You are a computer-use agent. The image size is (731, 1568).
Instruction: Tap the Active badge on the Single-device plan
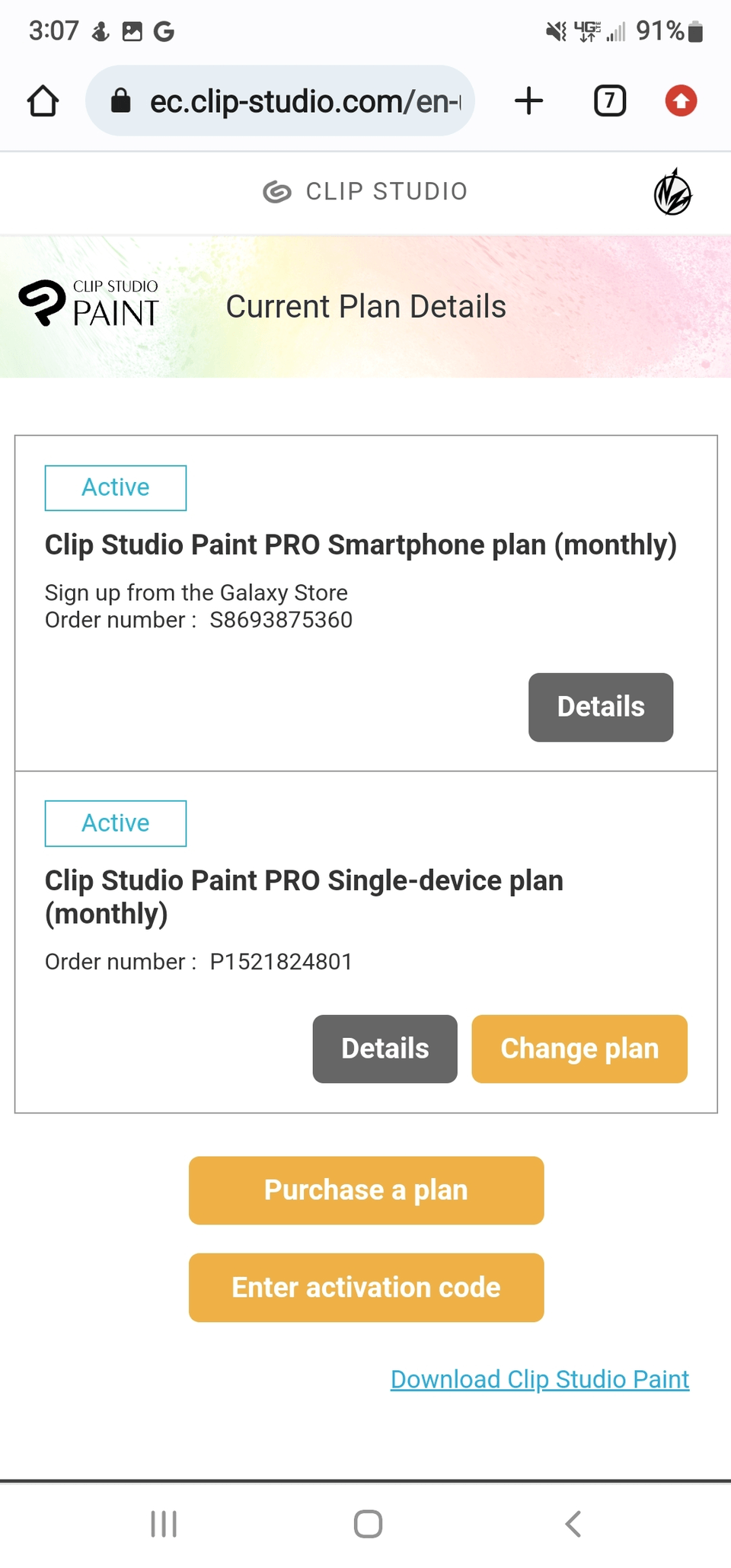115,823
